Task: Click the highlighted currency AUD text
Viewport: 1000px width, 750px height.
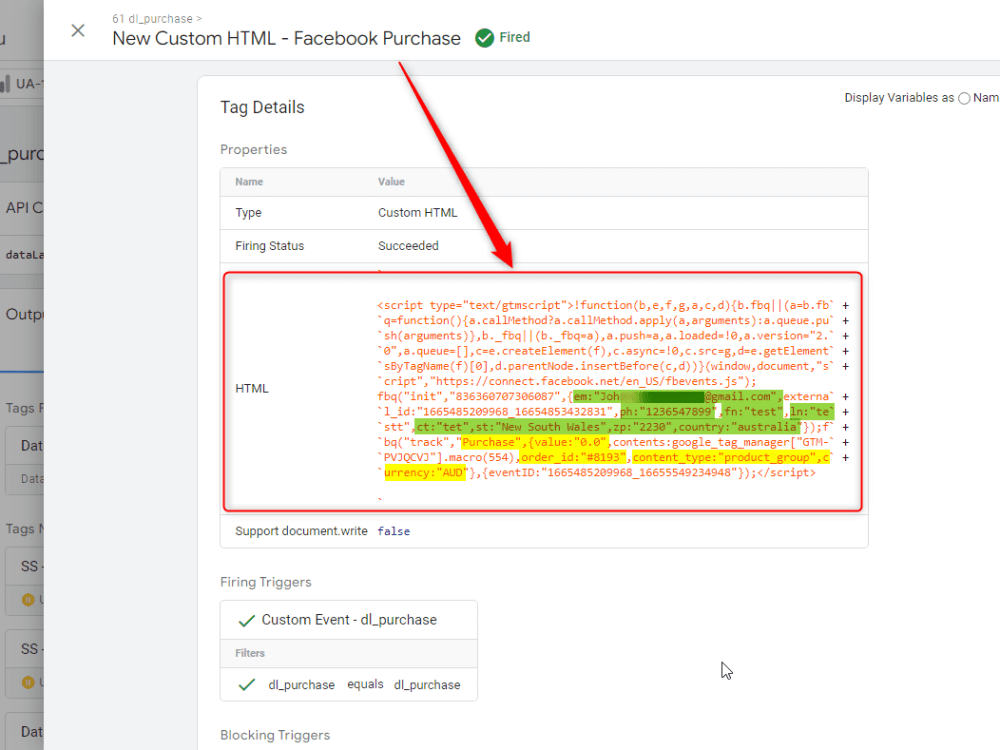Action: point(425,473)
